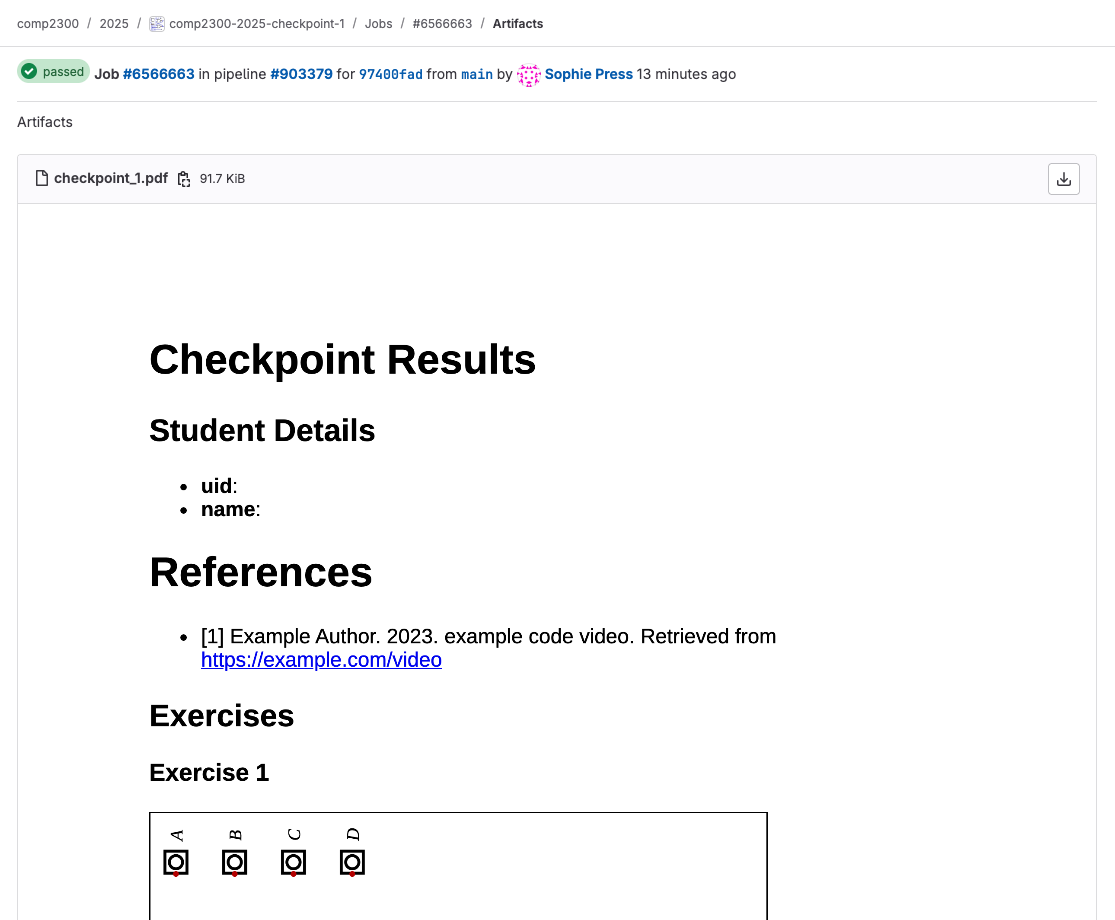Click the green passed status badge
Viewport: 1115px width, 920px height.
click(x=54, y=72)
